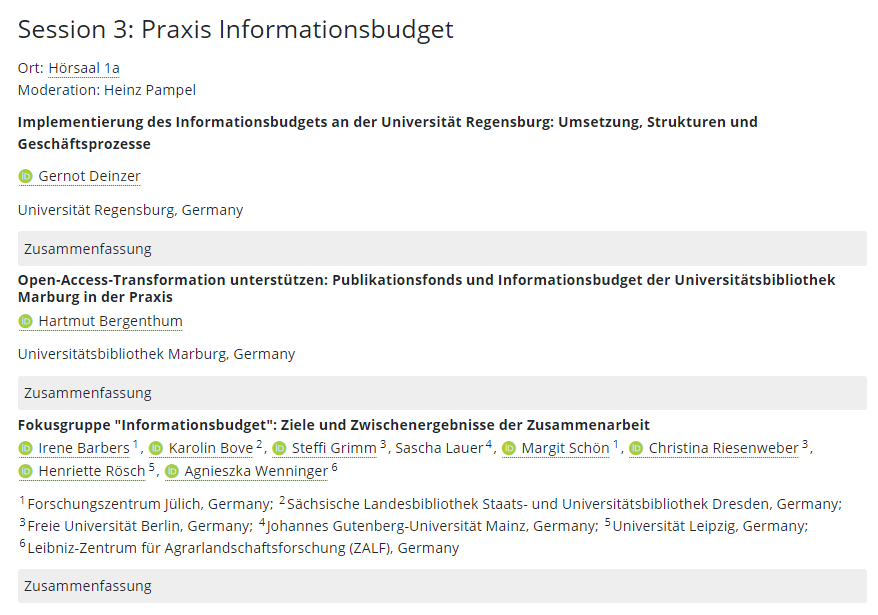Click ORCID icon beside Margit Schön
This screenshot has height=615, width=878.
tap(509, 449)
